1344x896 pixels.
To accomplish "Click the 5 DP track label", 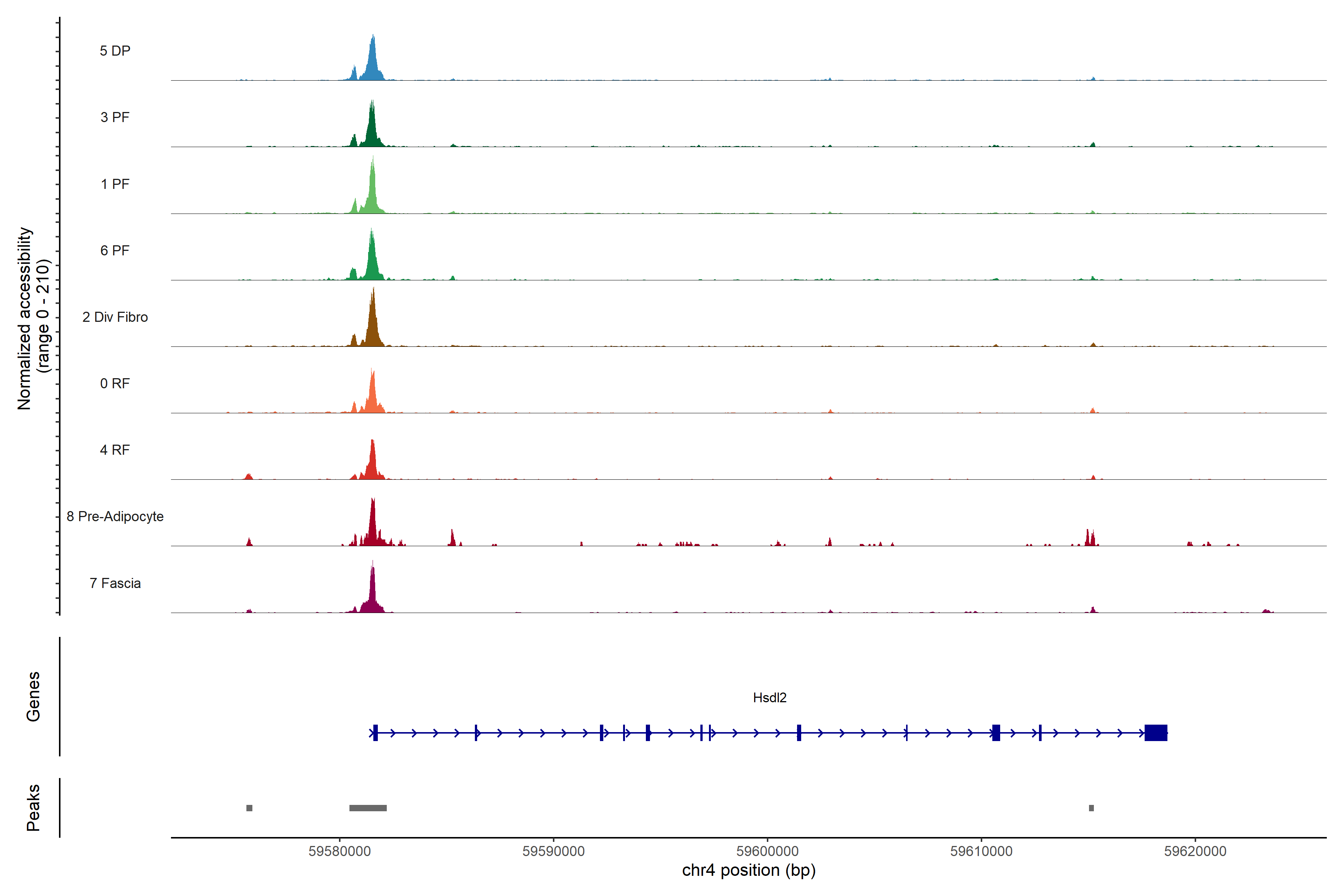I will (115, 51).
